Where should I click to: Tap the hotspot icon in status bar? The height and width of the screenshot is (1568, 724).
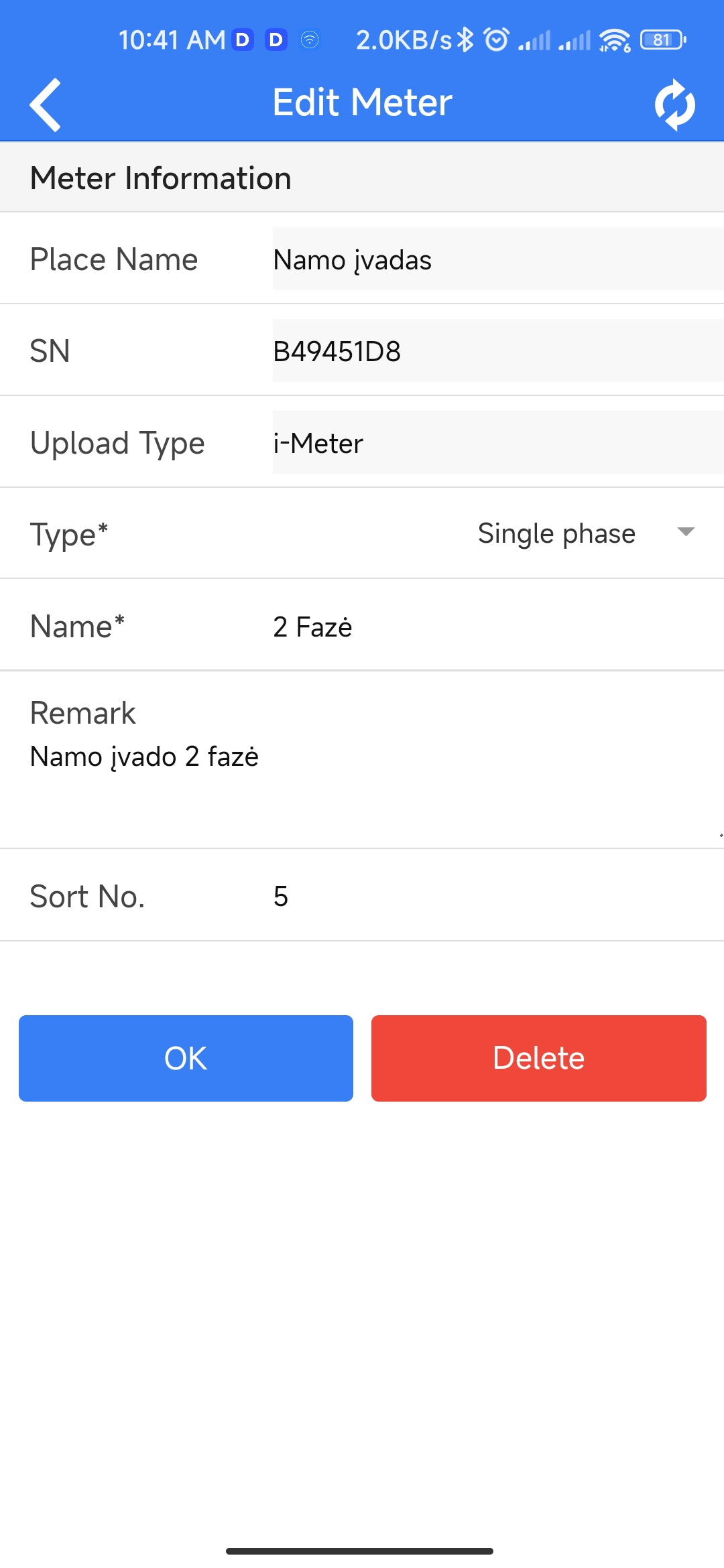coord(310,40)
